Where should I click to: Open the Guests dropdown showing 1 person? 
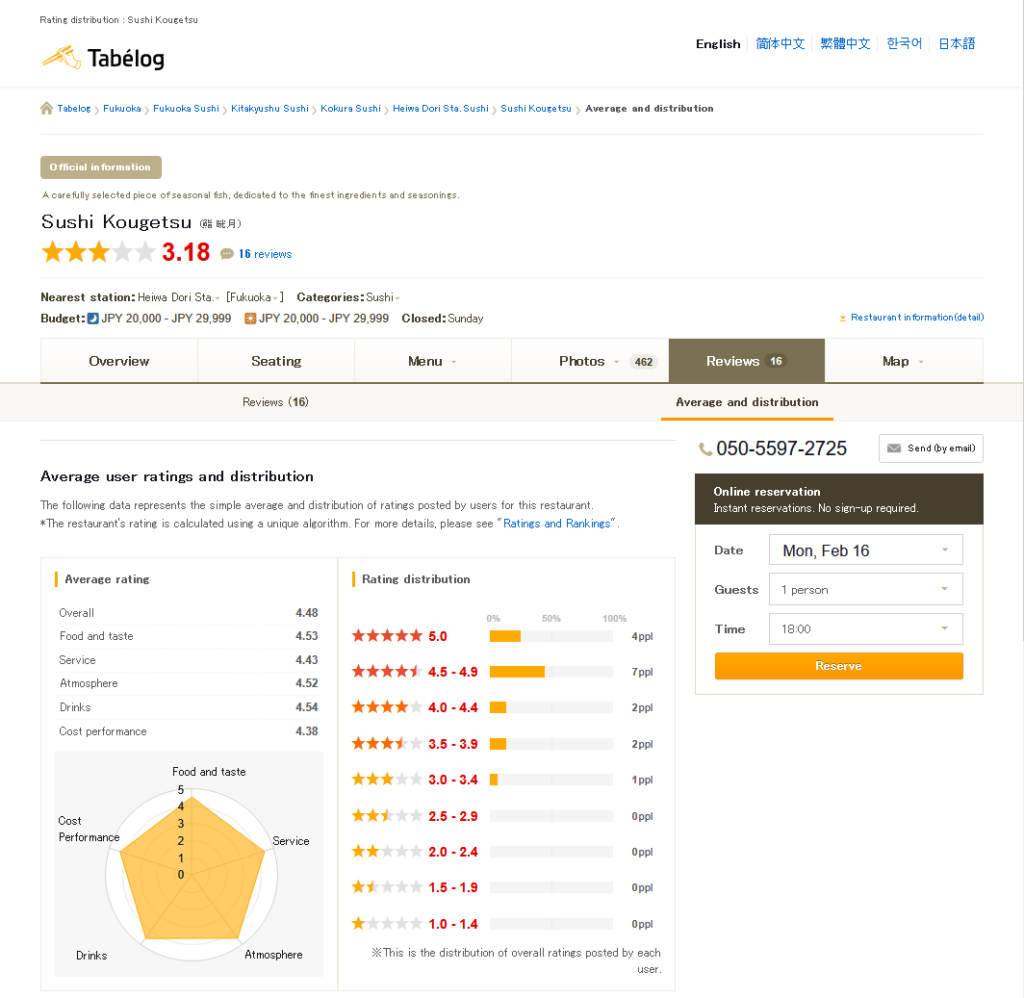tap(865, 590)
